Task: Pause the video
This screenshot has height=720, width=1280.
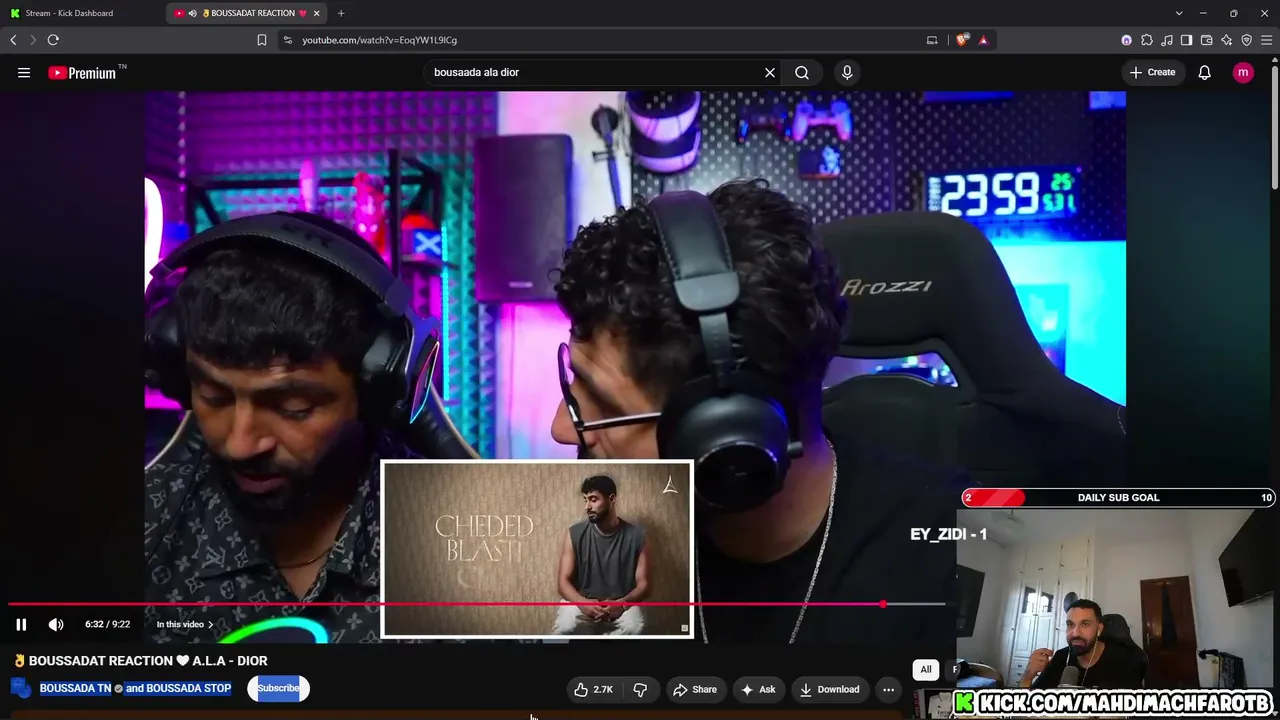Action: [x=21, y=624]
